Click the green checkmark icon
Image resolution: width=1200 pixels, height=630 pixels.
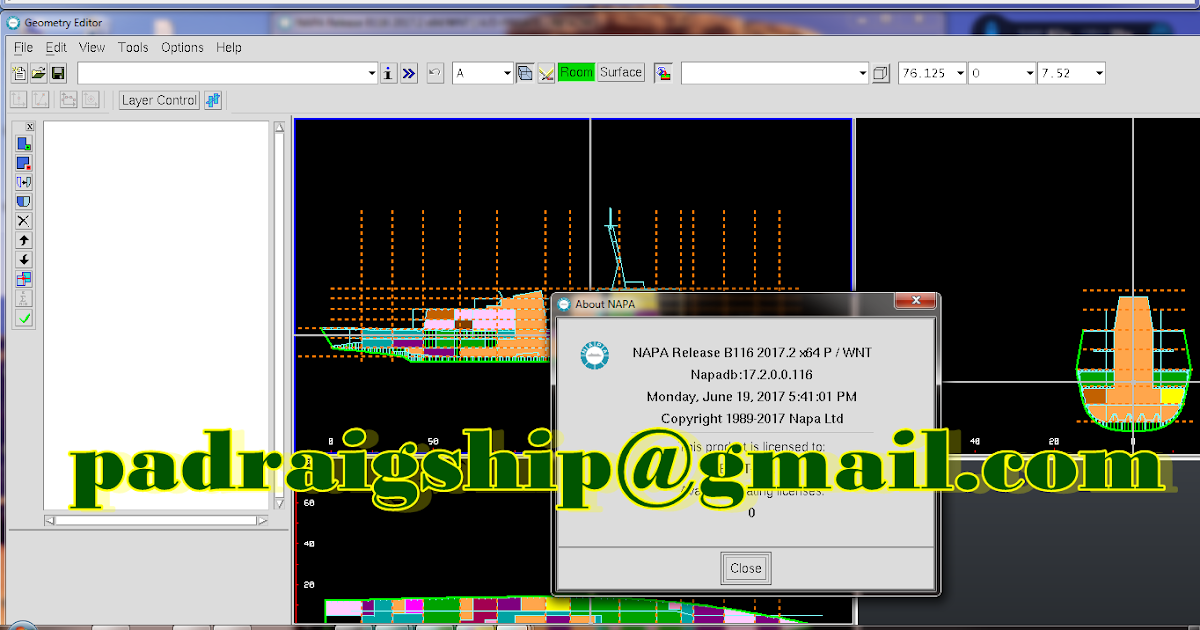click(25, 318)
